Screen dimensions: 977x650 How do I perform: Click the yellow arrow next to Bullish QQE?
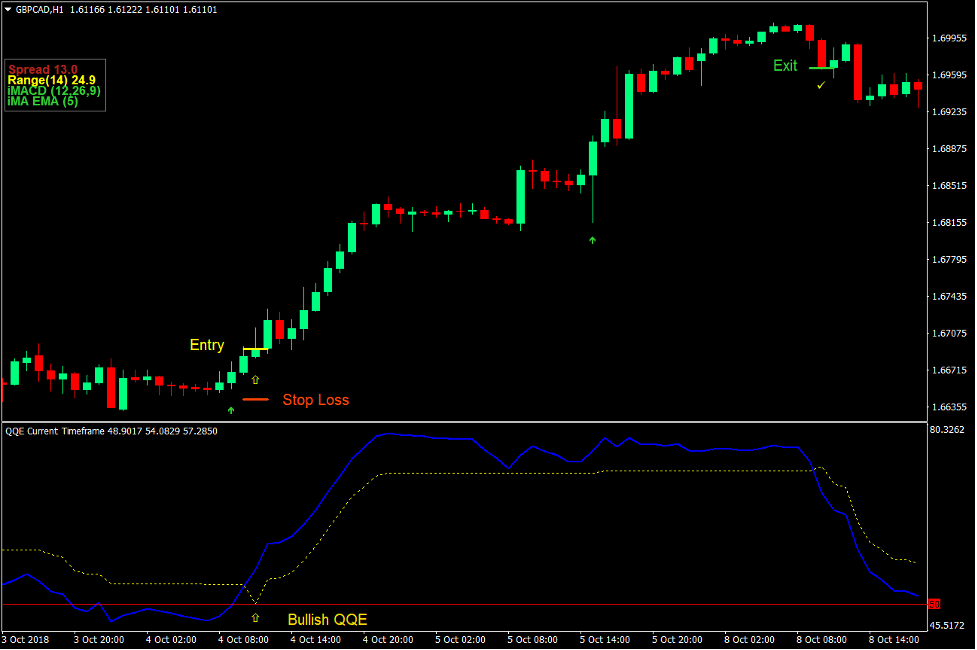255,618
